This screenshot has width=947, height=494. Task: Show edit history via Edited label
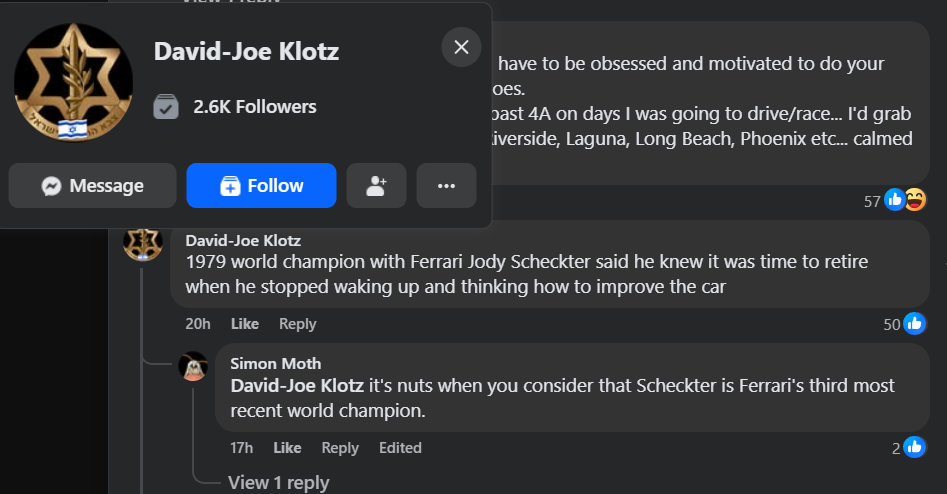point(400,448)
